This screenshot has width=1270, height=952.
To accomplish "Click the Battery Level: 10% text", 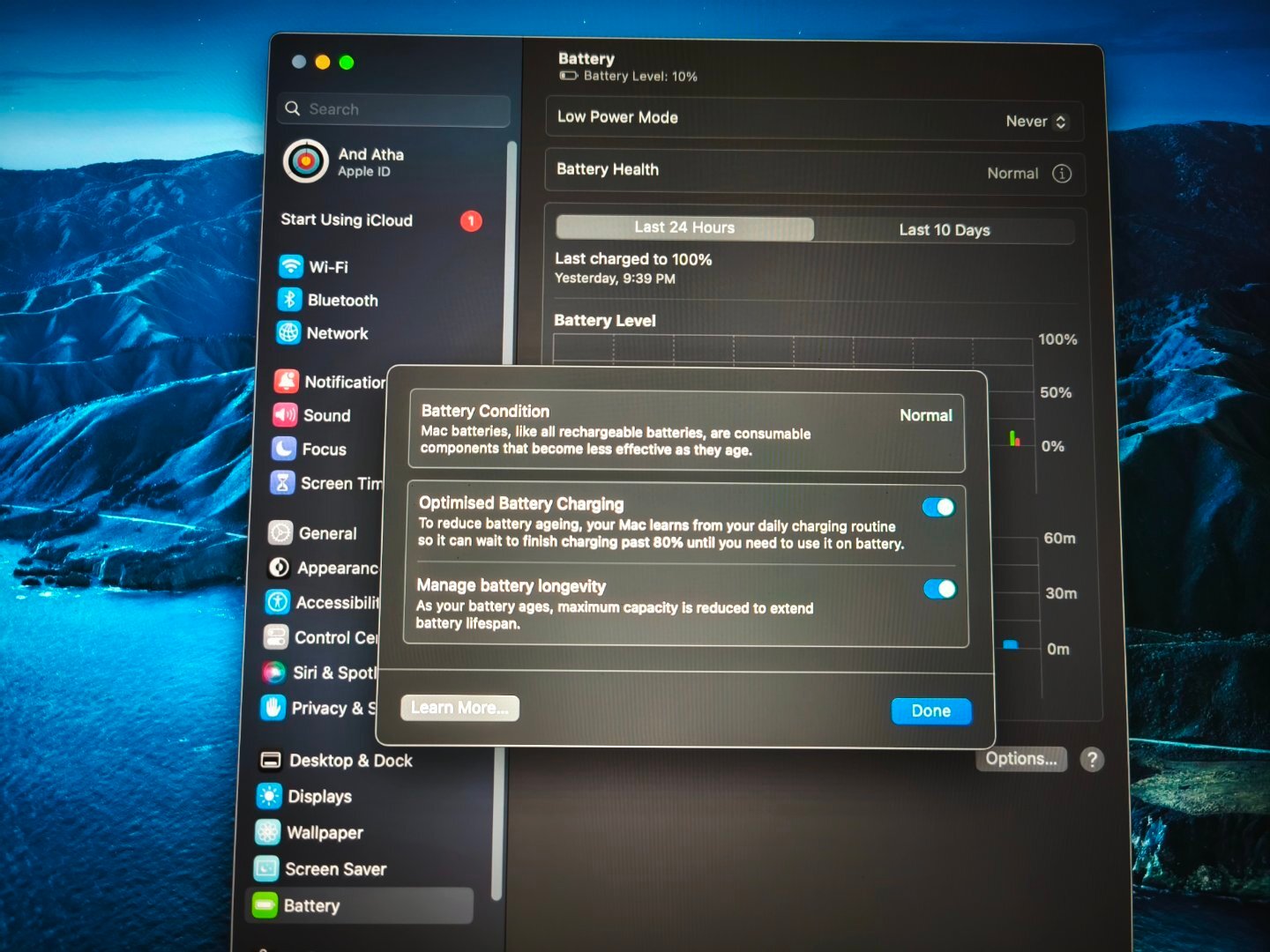I will pyautogui.click(x=640, y=77).
